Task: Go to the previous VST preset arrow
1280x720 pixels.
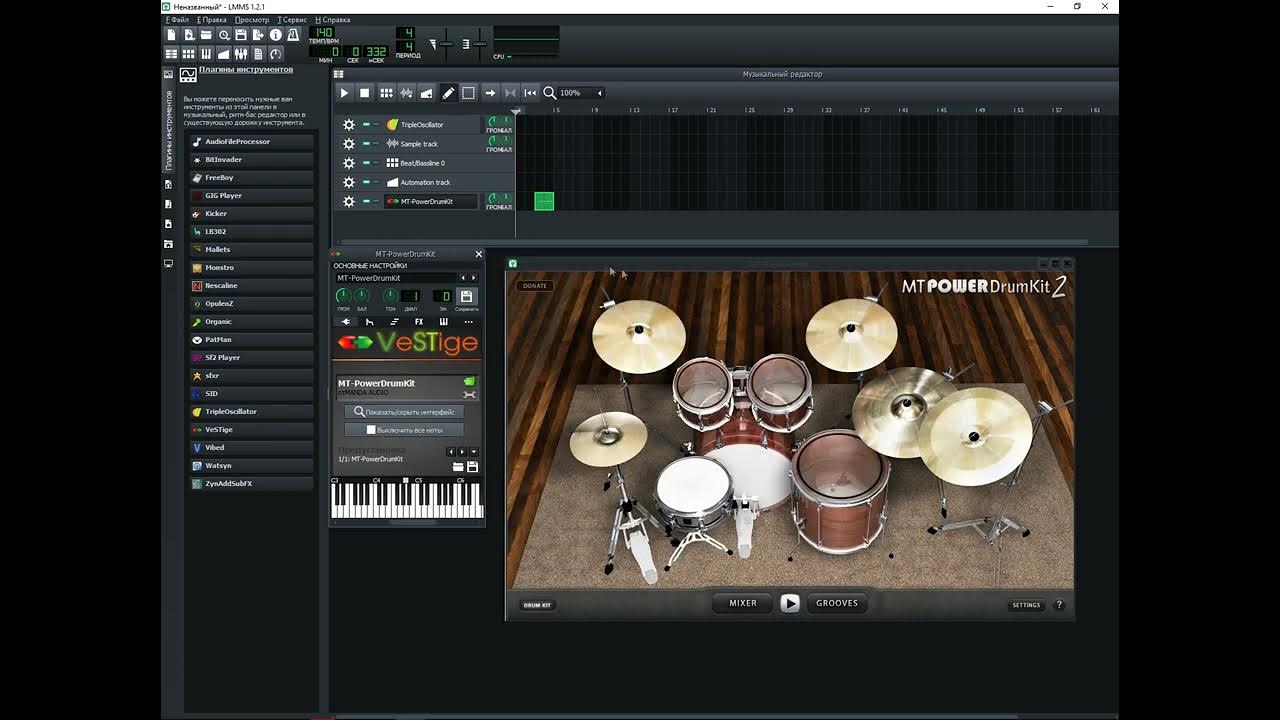Action: click(x=451, y=452)
